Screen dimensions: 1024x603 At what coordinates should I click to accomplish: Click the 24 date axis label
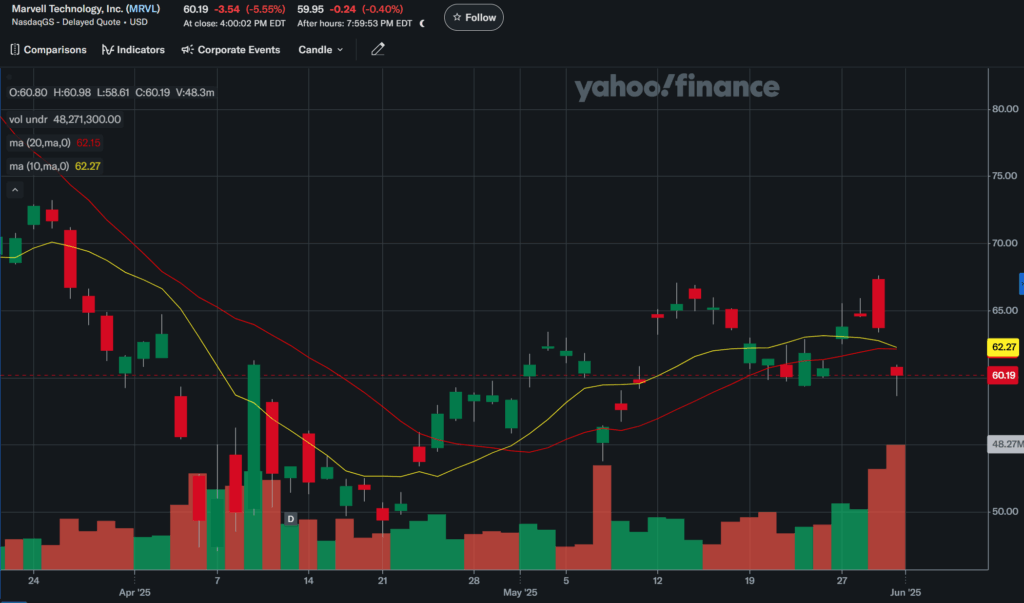click(33, 580)
